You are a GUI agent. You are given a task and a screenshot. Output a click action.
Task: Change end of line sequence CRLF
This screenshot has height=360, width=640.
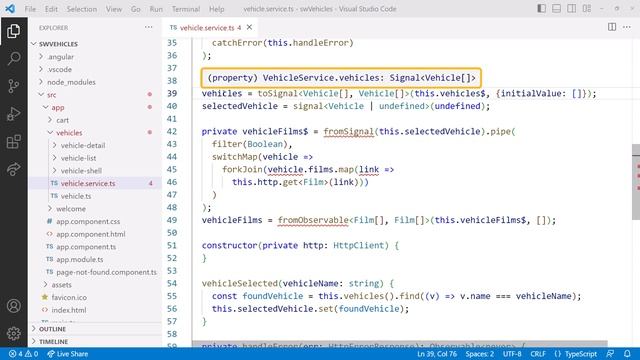(x=538, y=354)
